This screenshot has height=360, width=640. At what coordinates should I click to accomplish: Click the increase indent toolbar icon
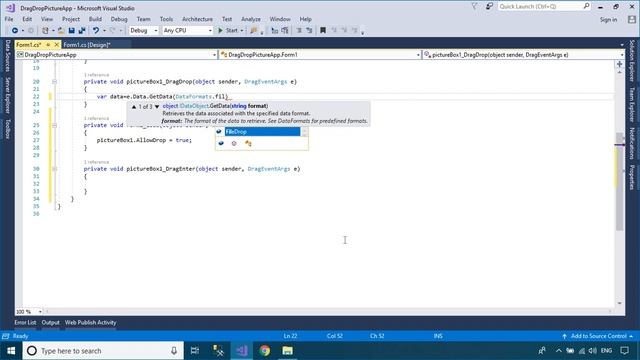click(285, 31)
